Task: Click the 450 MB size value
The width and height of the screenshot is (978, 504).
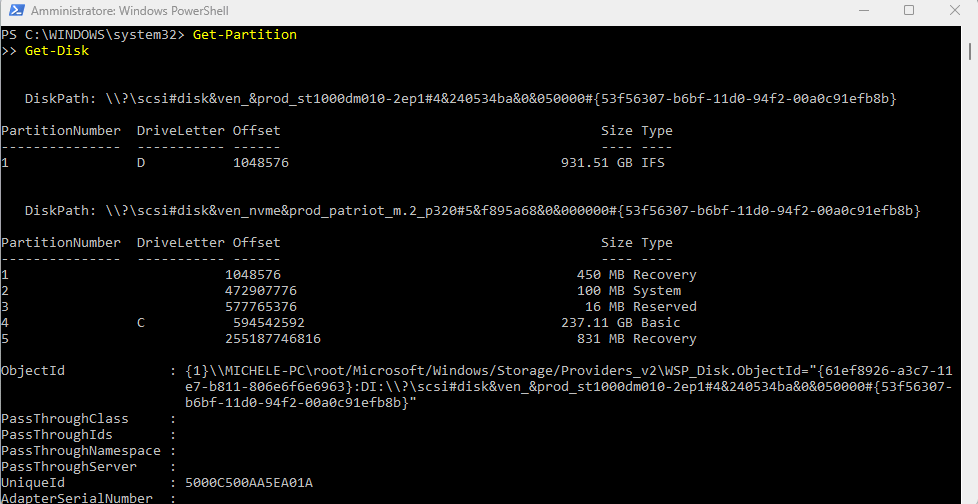Action: pos(601,274)
